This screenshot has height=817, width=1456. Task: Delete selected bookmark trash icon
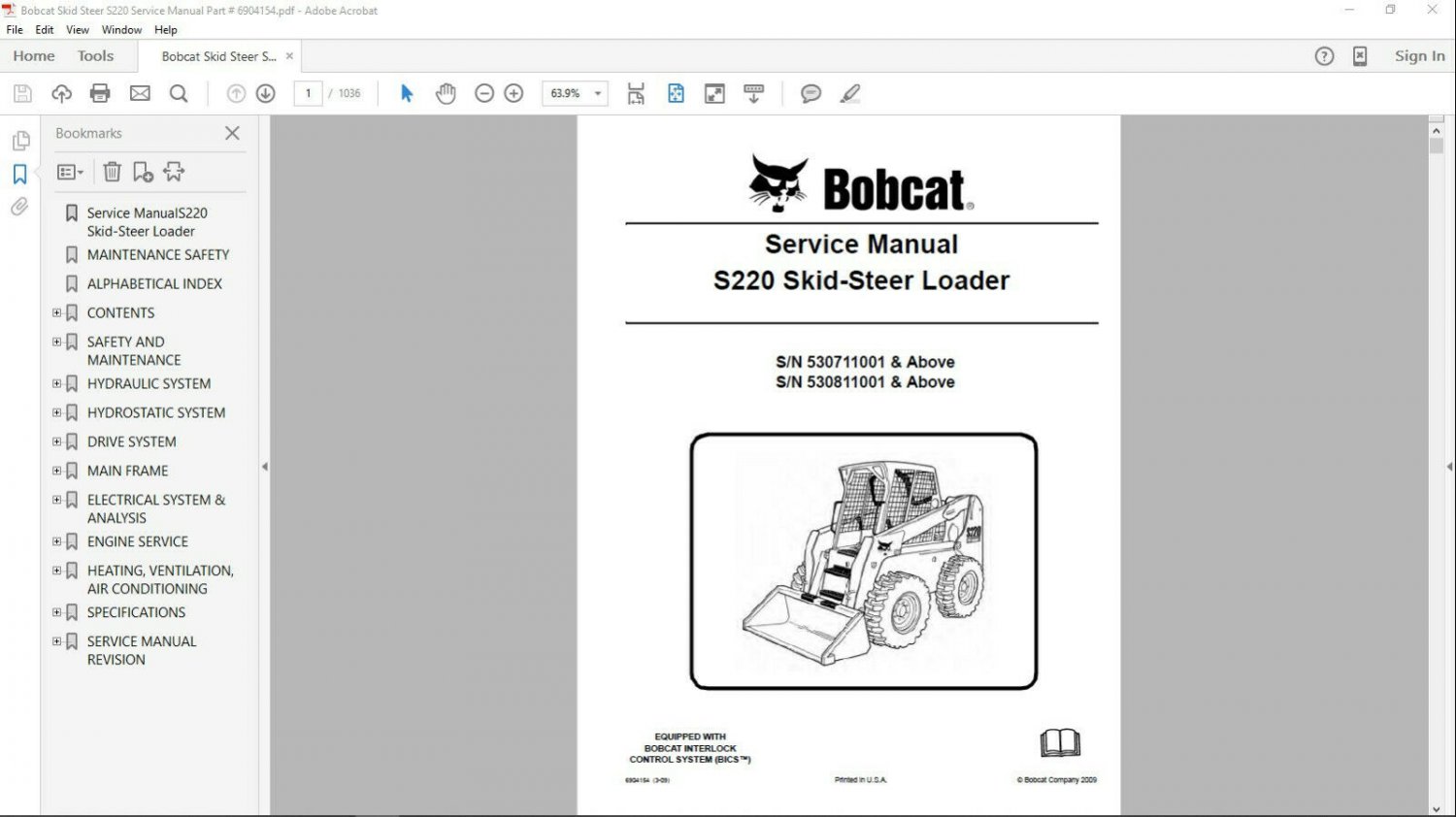tap(113, 172)
